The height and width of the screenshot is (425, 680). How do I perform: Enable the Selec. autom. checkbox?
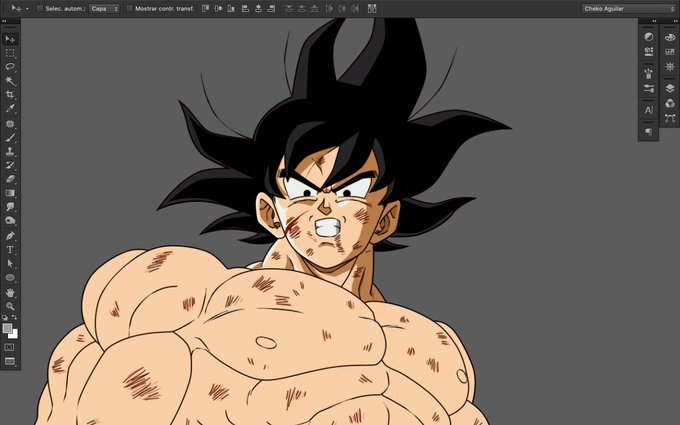[39, 8]
